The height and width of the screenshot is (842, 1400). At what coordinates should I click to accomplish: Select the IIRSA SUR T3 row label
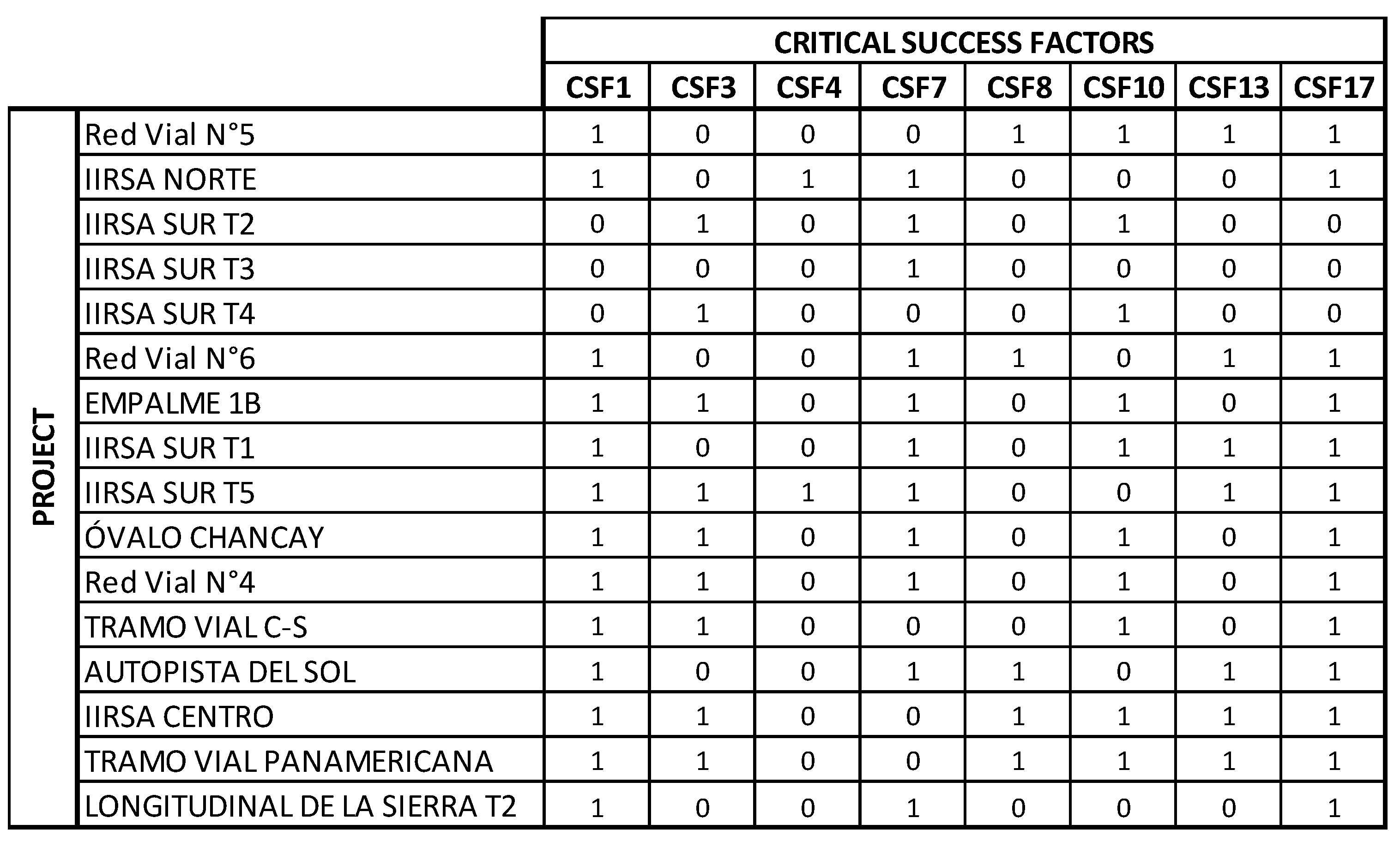tap(311, 267)
